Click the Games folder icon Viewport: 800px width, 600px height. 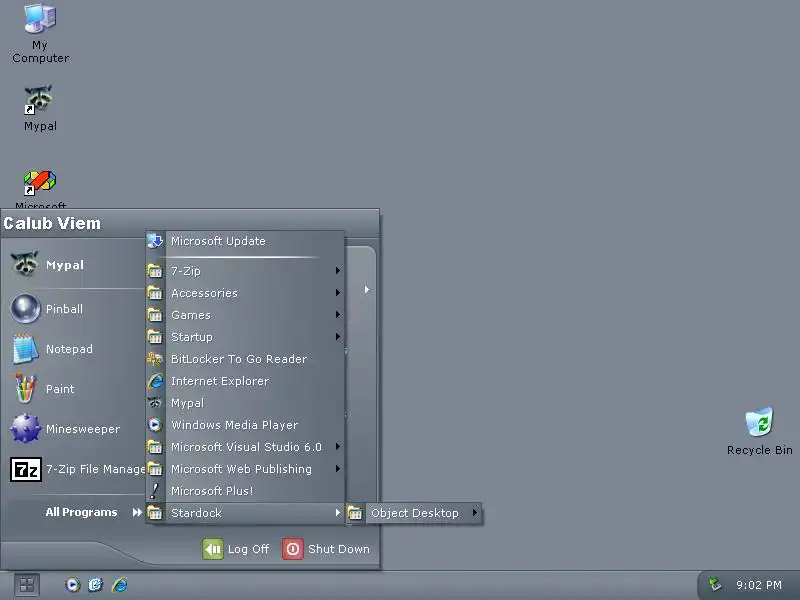pos(155,314)
